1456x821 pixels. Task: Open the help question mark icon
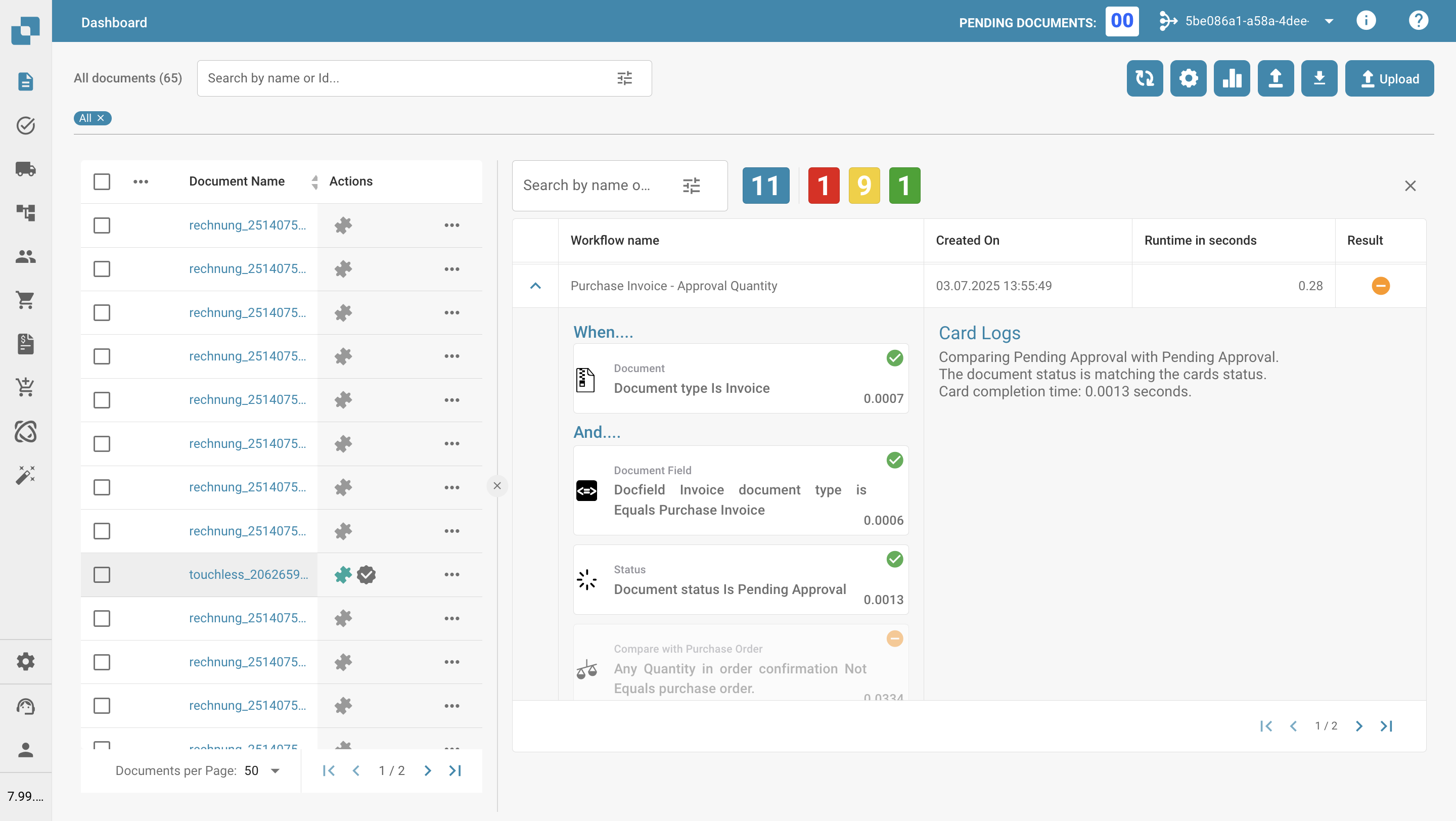coord(1418,21)
